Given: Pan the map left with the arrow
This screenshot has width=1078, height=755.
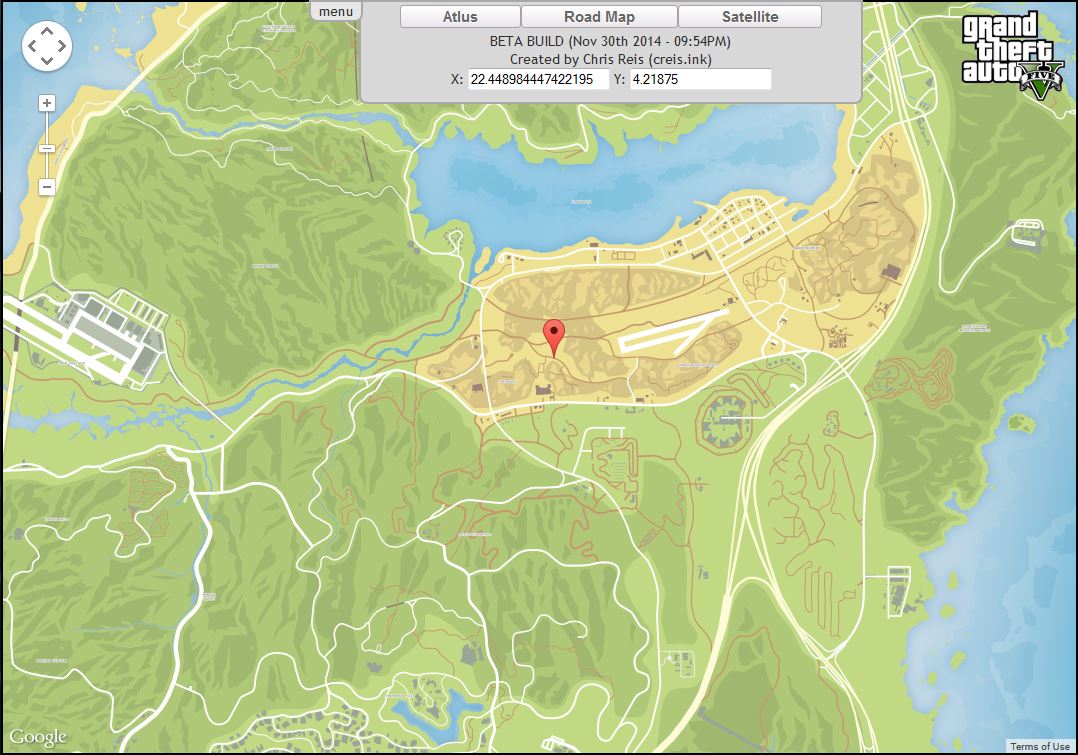Looking at the screenshot, I should 32,46.
